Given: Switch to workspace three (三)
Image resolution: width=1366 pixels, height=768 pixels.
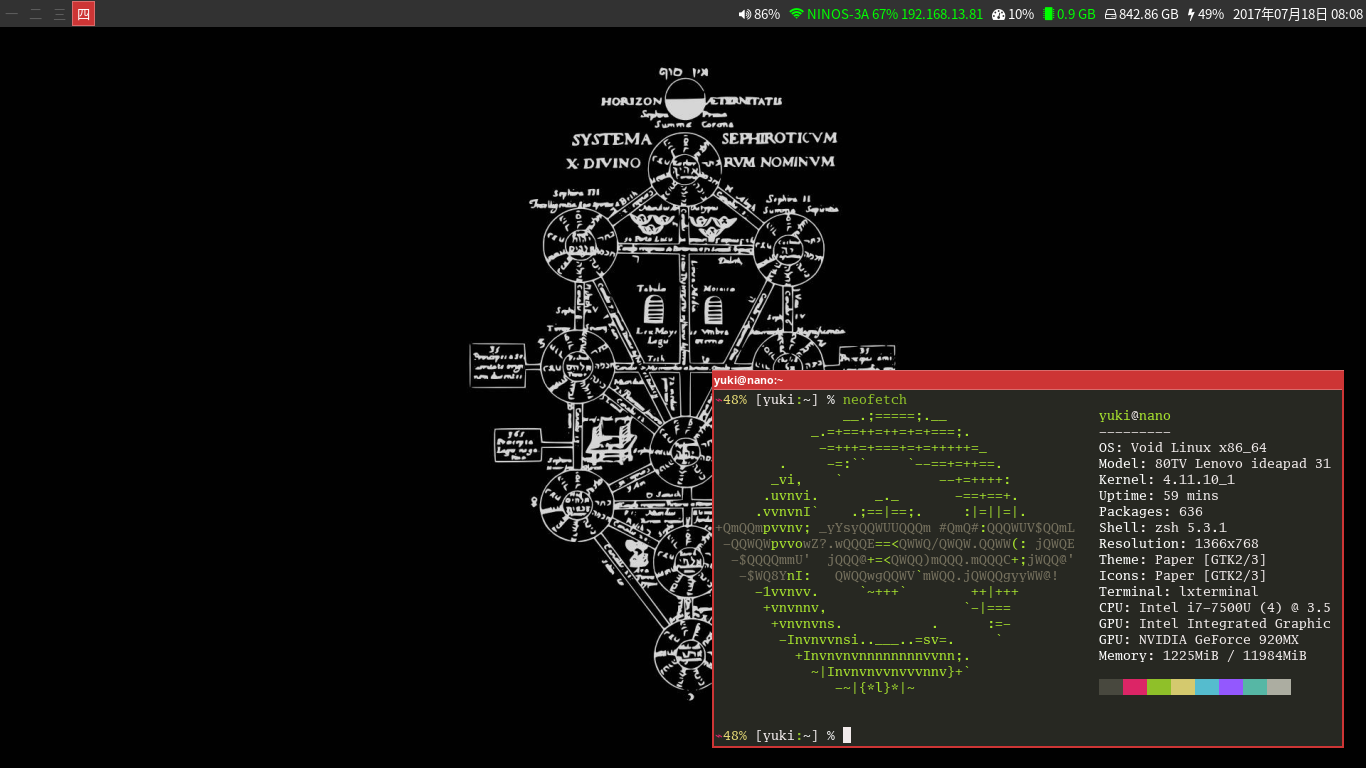Looking at the screenshot, I should pos(60,14).
